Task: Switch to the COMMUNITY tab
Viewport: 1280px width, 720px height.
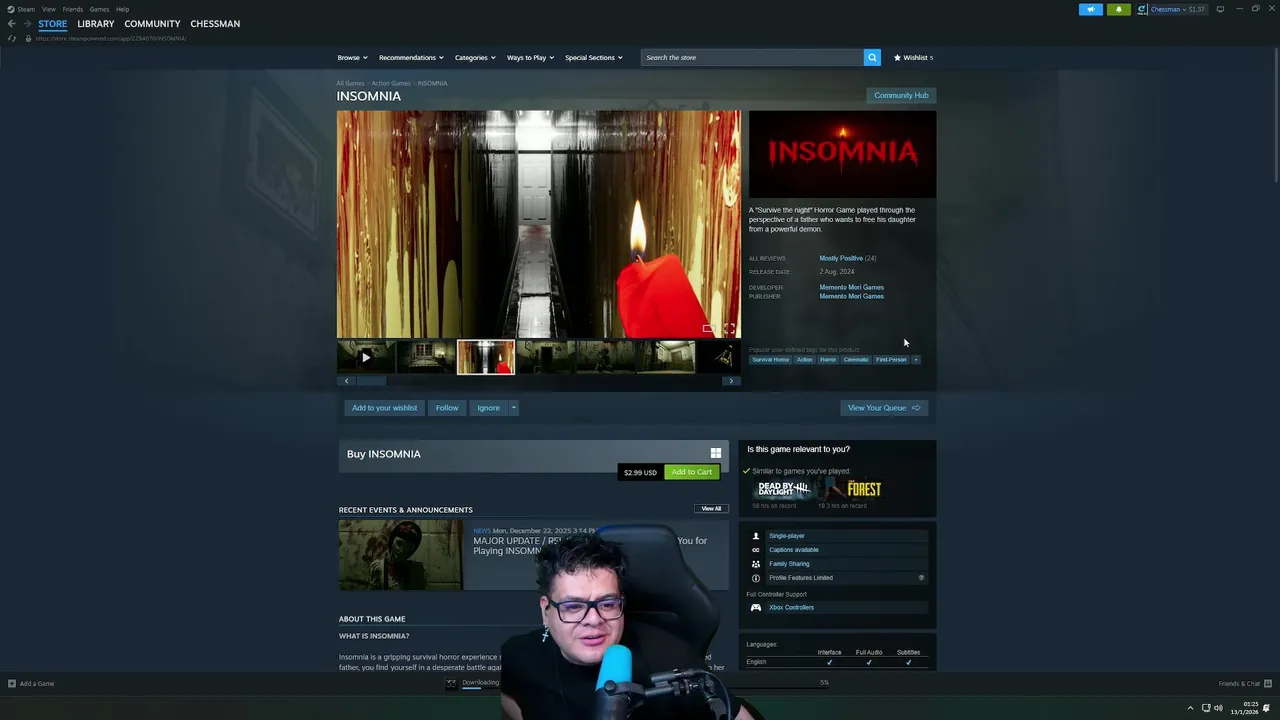Action: click(x=152, y=23)
